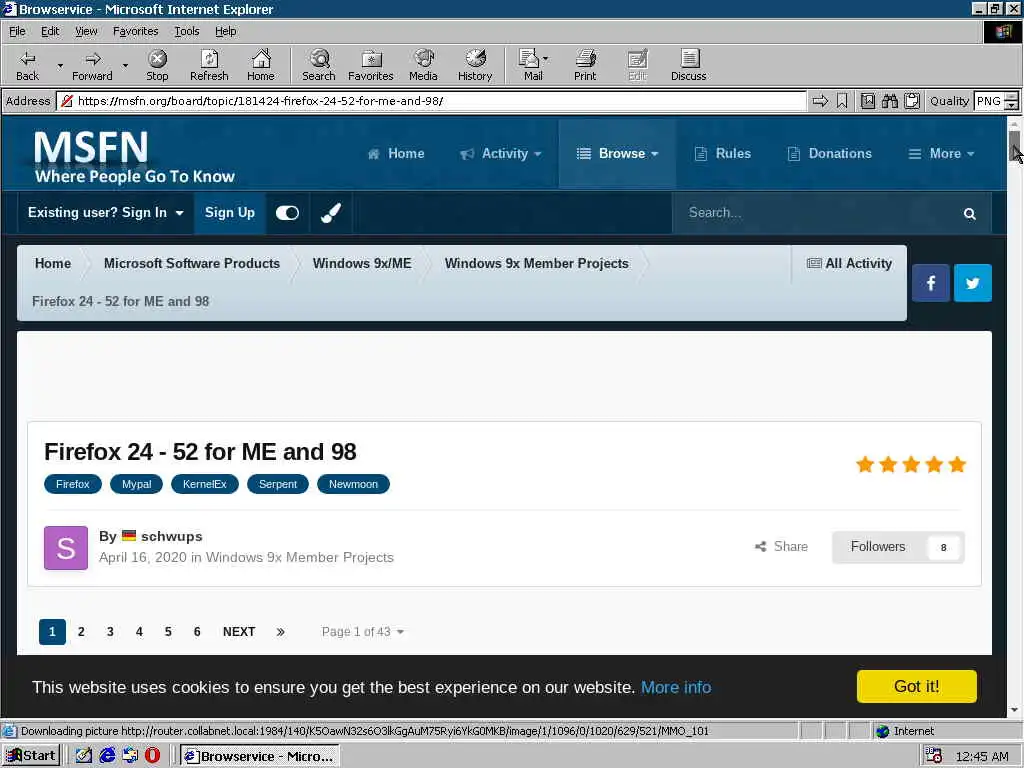Image resolution: width=1024 pixels, height=768 pixels.
Task: Click the Go arrow beside address bar
Action: coord(820,101)
